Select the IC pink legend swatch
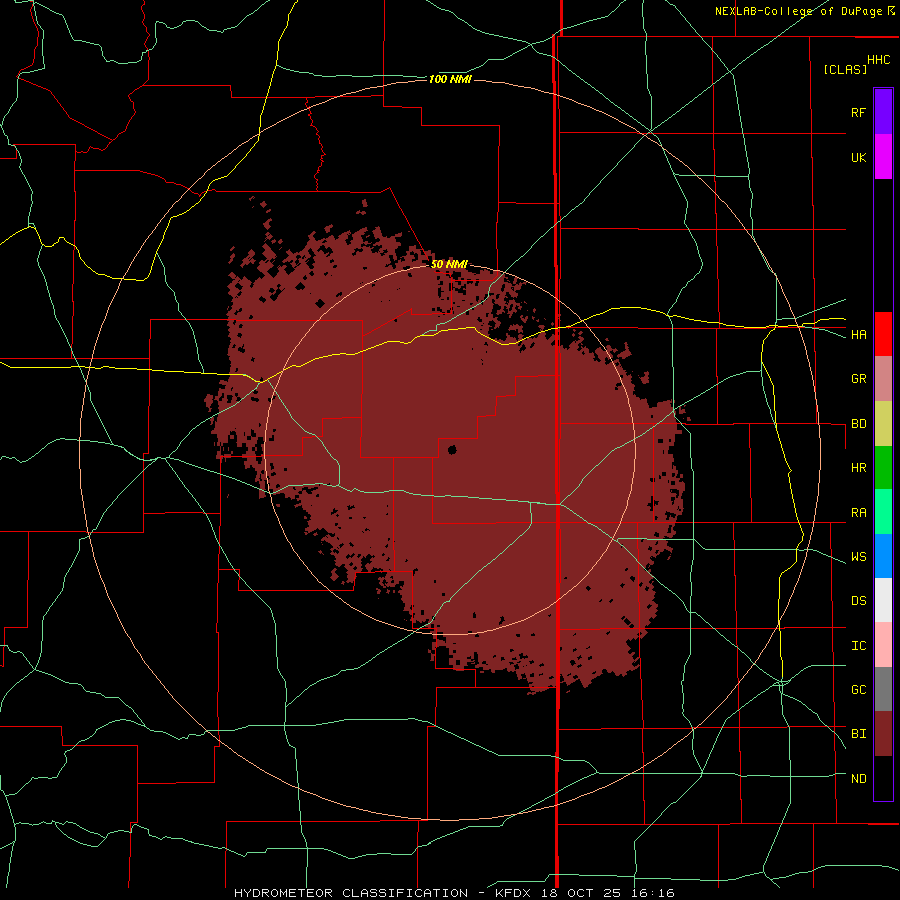The width and height of the screenshot is (900, 900). click(883, 645)
